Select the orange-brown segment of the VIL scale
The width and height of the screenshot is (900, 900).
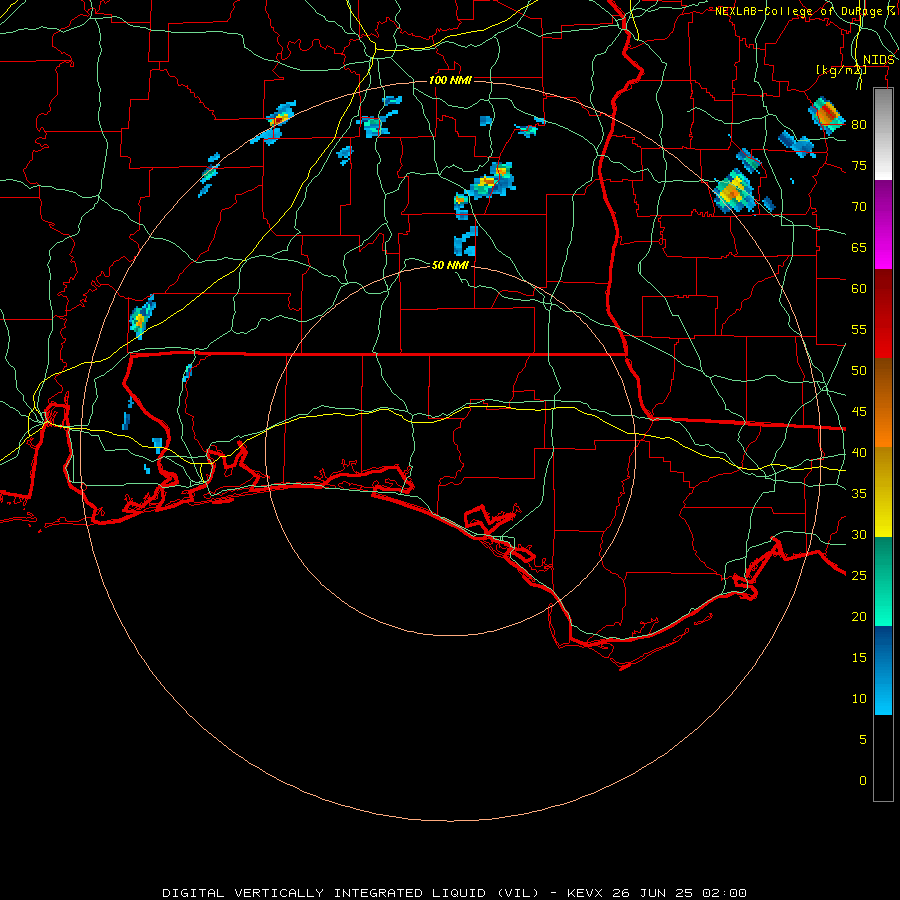[883, 403]
